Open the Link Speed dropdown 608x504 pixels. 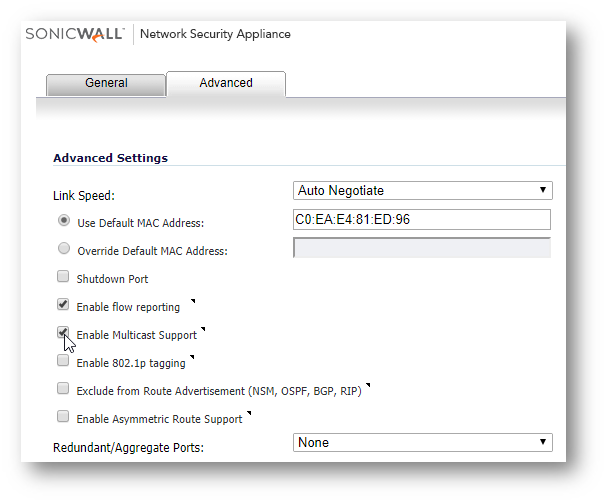click(424, 190)
